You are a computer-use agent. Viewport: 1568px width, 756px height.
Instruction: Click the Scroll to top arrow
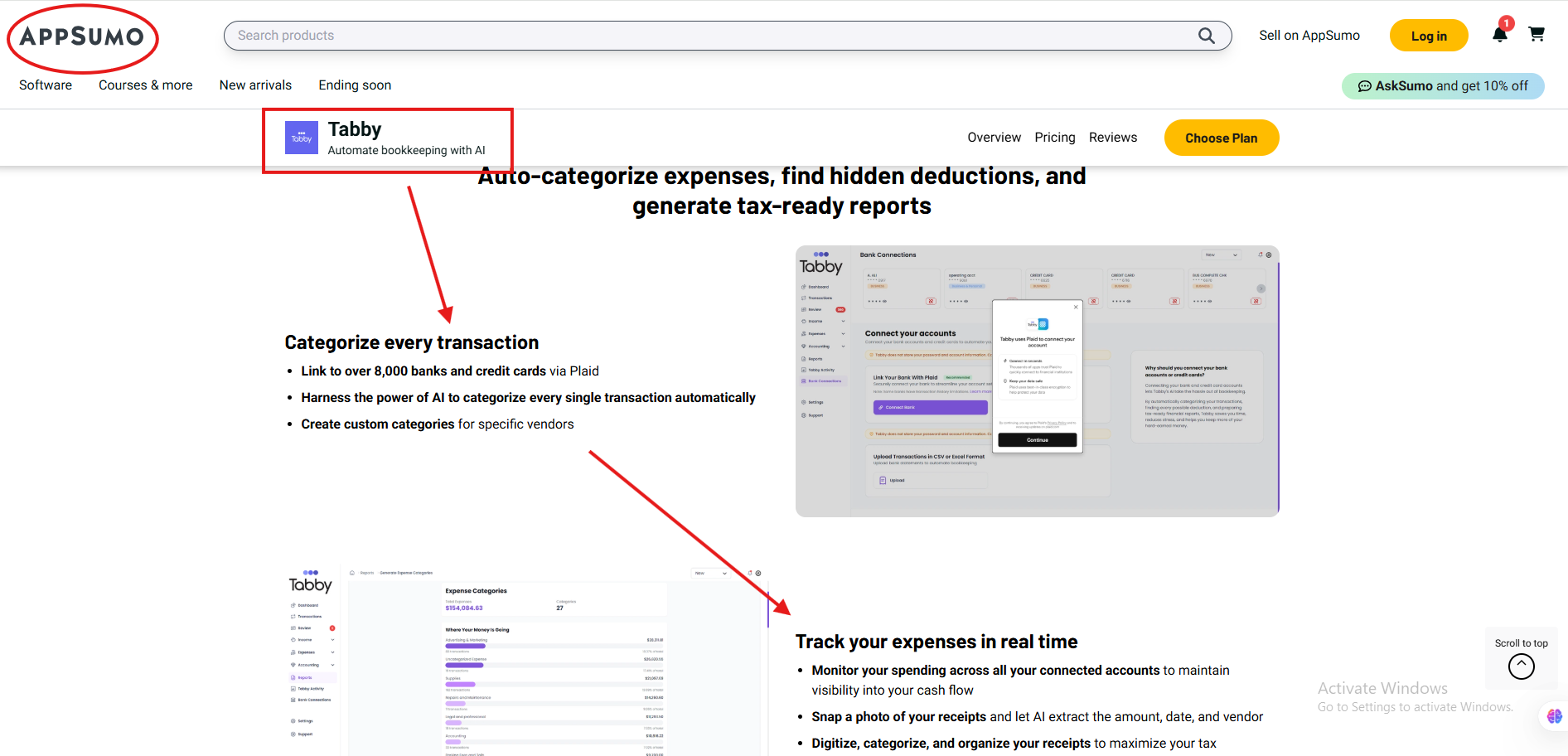coord(1521,666)
